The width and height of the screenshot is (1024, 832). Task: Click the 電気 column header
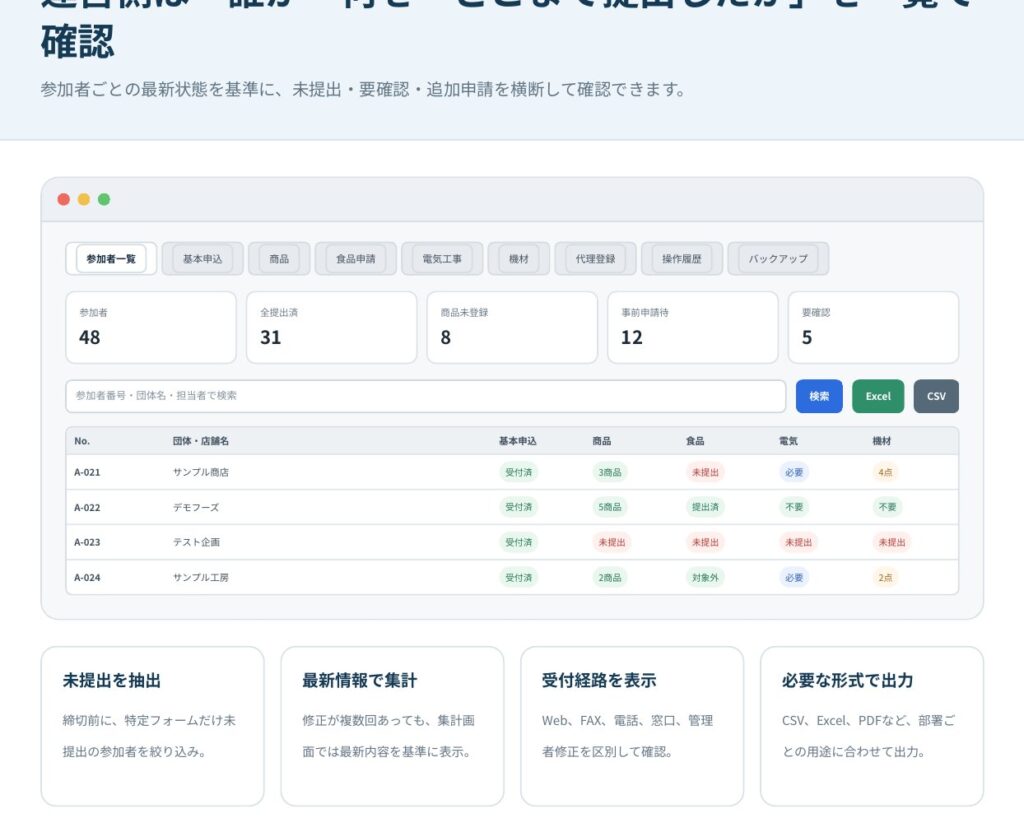788,441
